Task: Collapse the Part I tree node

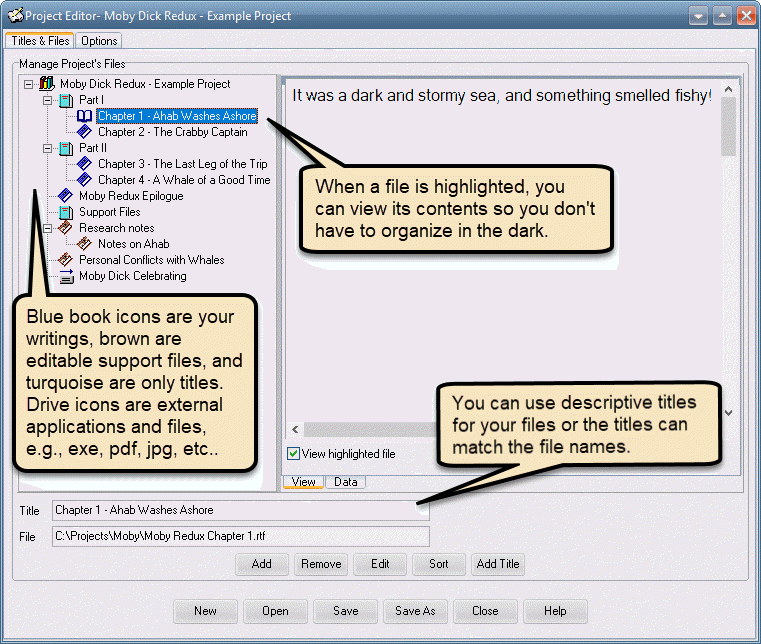Action: (x=47, y=100)
